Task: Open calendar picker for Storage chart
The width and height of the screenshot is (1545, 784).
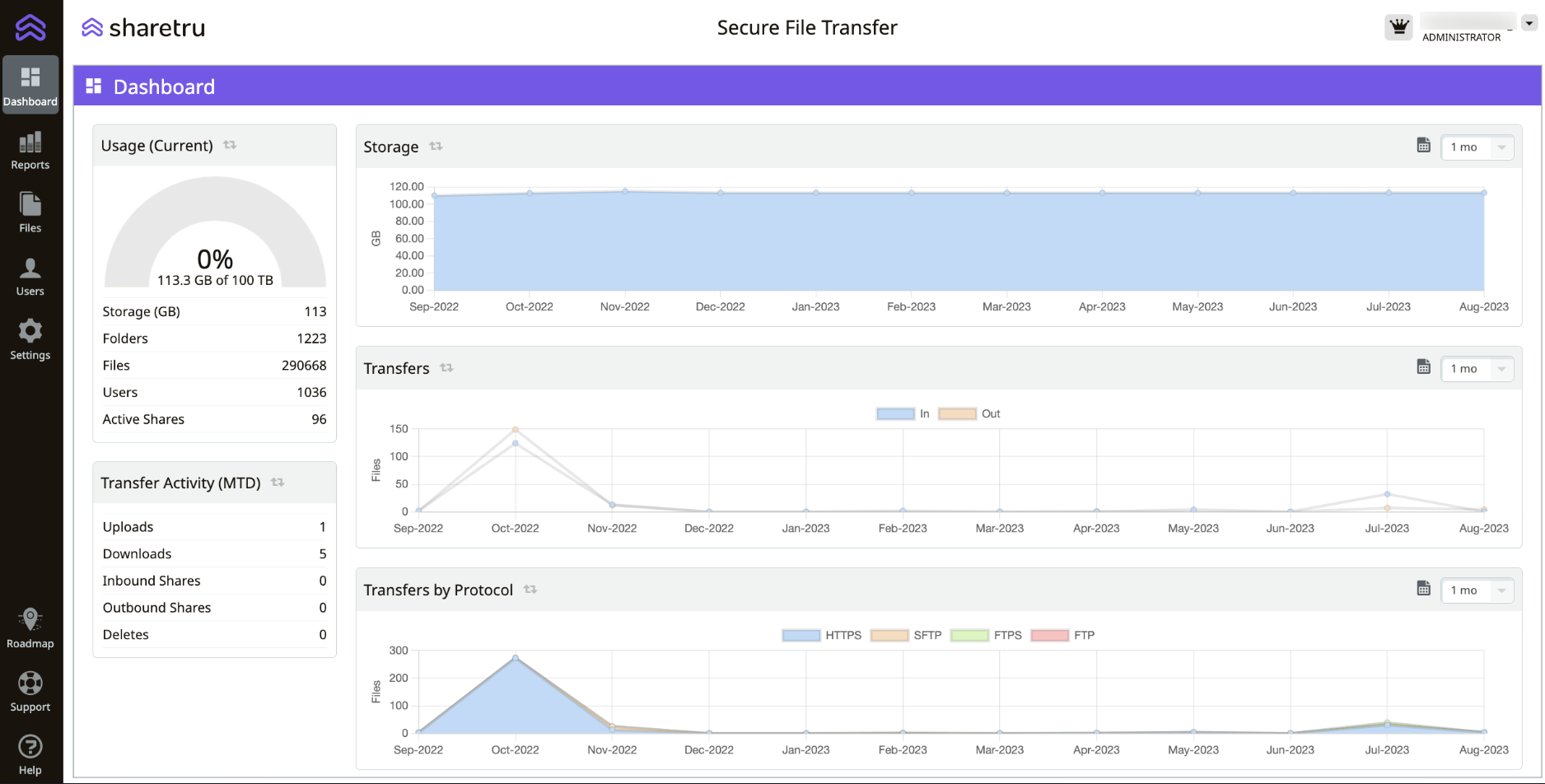Action: [1423, 146]
